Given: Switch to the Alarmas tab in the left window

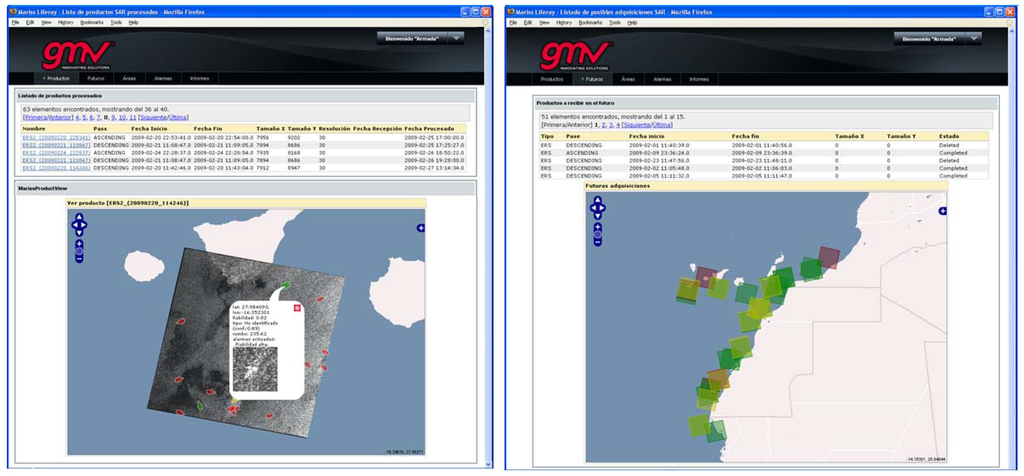Looking at the screenshot, I should 163,78.
